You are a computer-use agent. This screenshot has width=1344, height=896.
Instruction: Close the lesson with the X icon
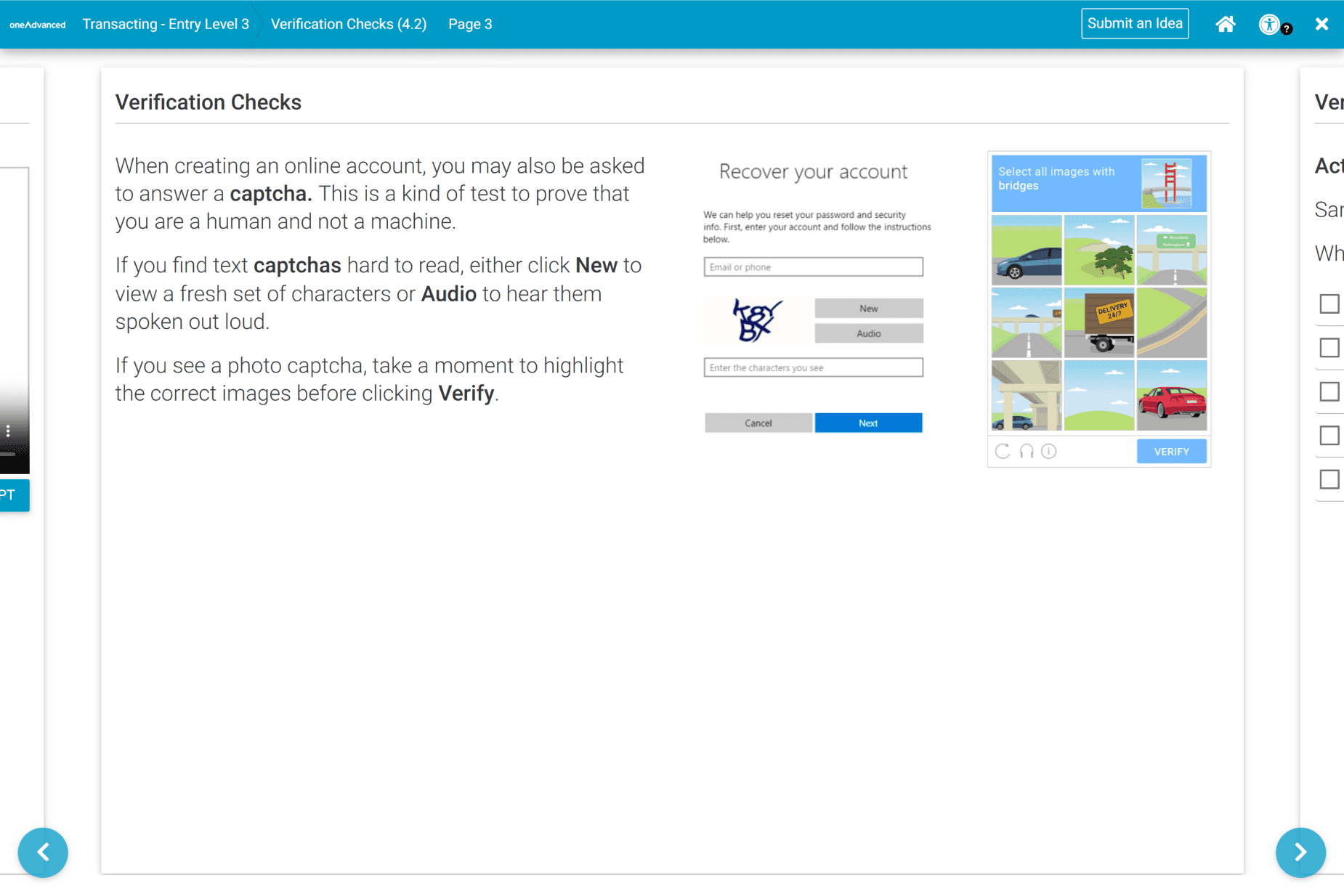click(1321, 24)
